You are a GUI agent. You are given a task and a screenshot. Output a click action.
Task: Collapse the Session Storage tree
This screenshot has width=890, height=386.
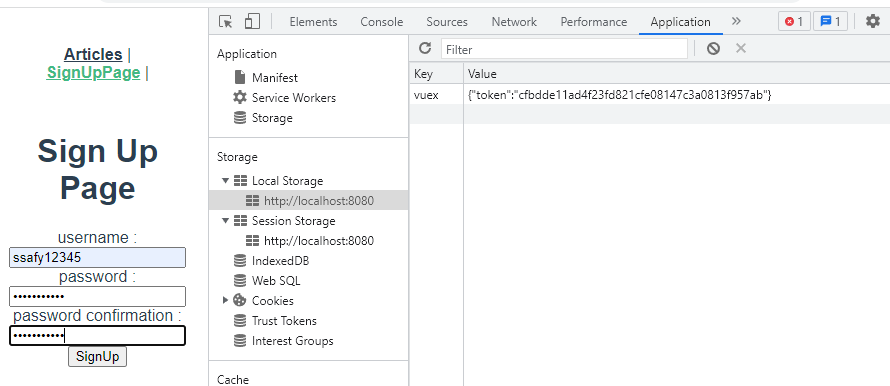point(225,220)
